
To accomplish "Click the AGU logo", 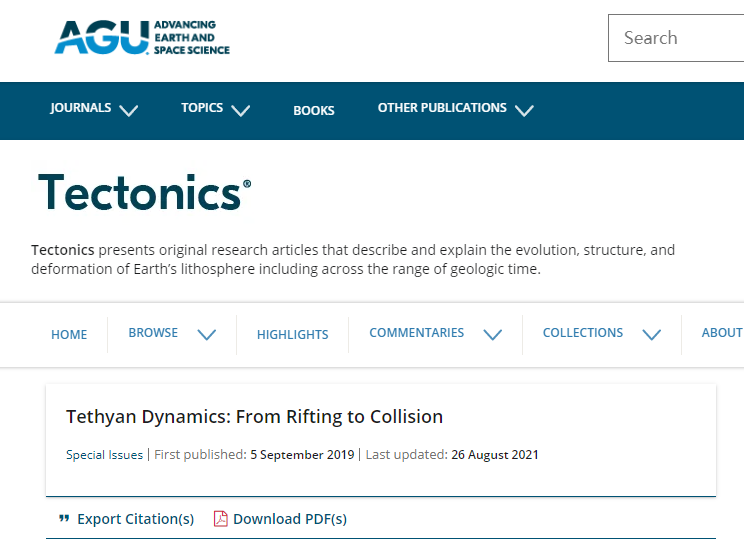I will (142, 37).
